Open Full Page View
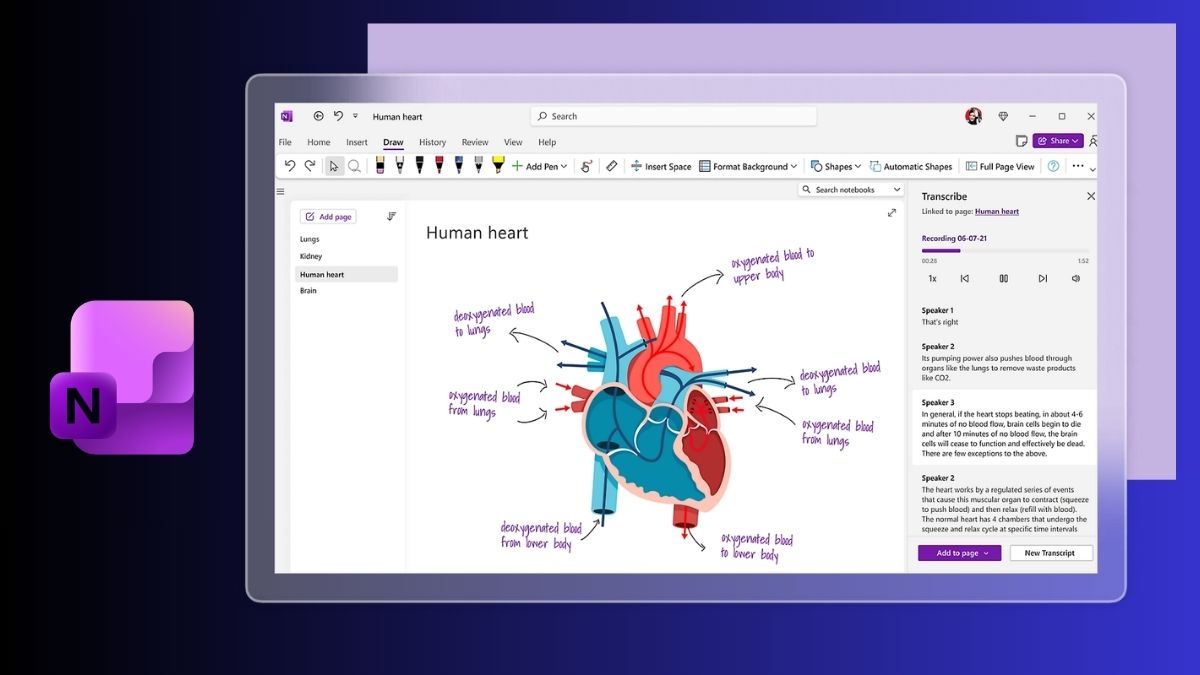 point(1002,166)
